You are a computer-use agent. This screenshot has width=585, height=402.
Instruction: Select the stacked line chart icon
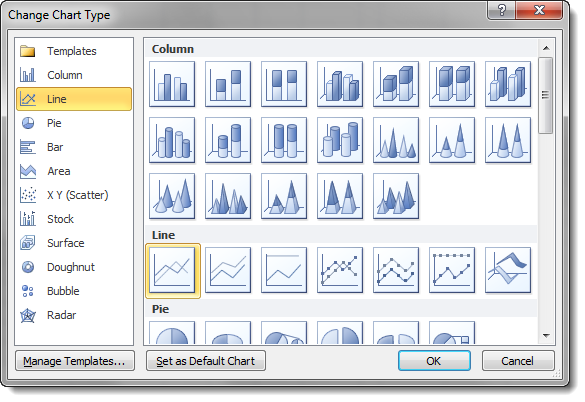pyautogui.click(x=228, y=270)
